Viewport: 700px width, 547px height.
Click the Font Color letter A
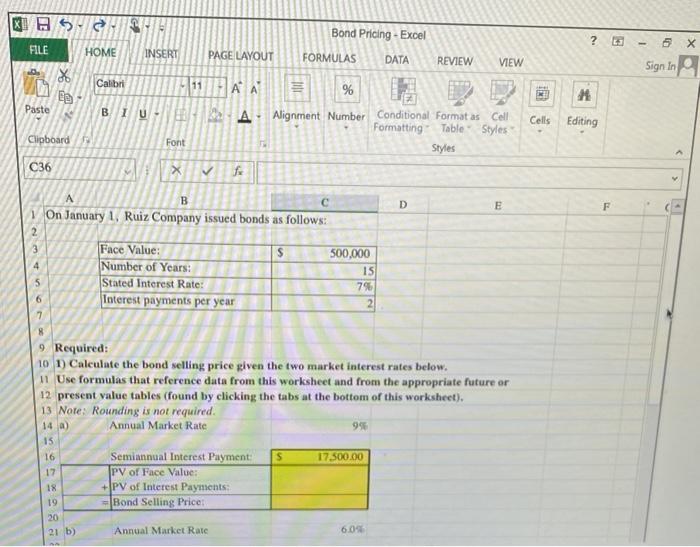coord(244,117)
